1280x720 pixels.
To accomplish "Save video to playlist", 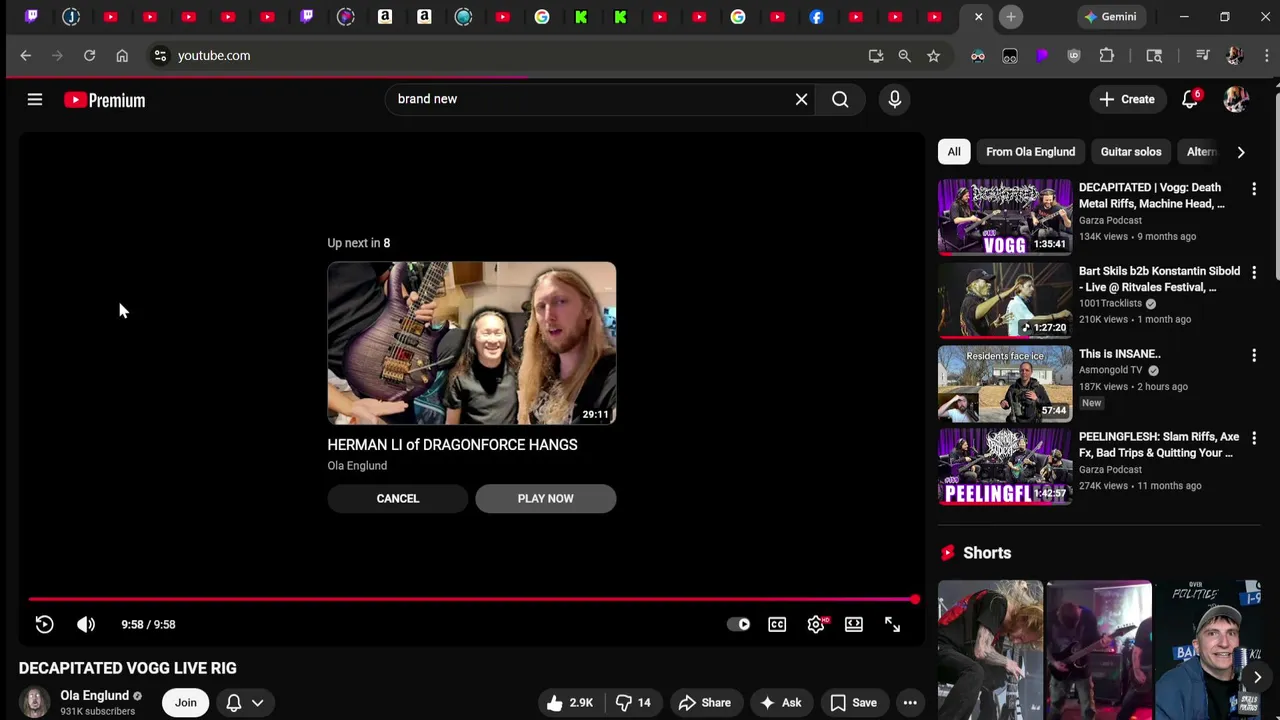I will (x=853, y=702).
